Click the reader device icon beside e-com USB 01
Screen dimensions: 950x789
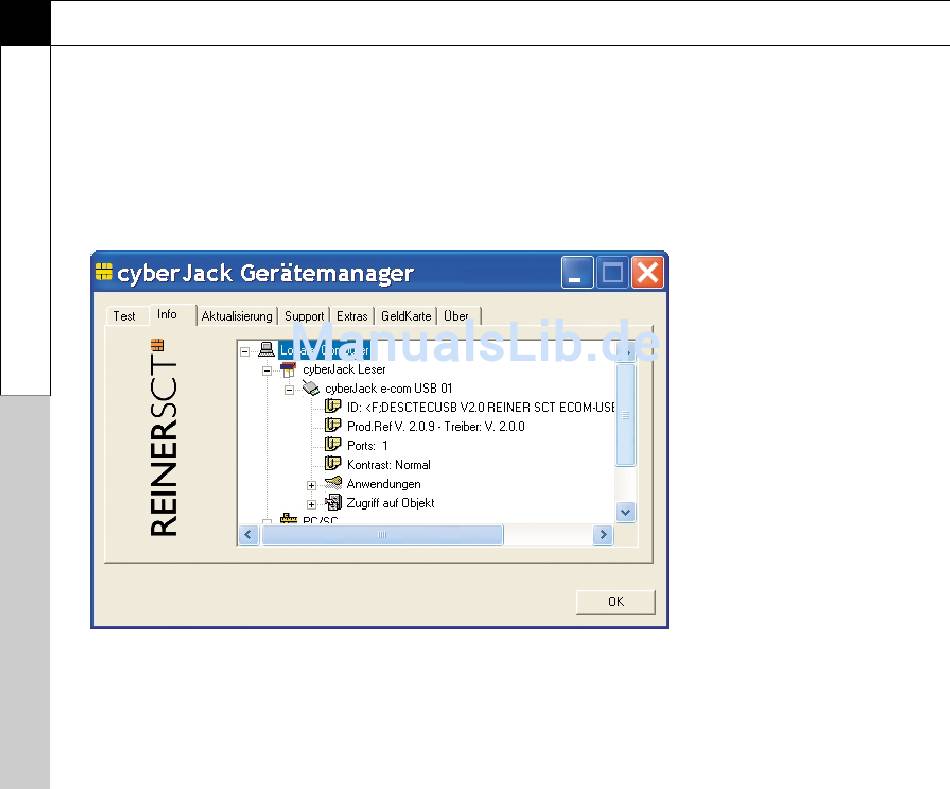(x=311, y=388)
